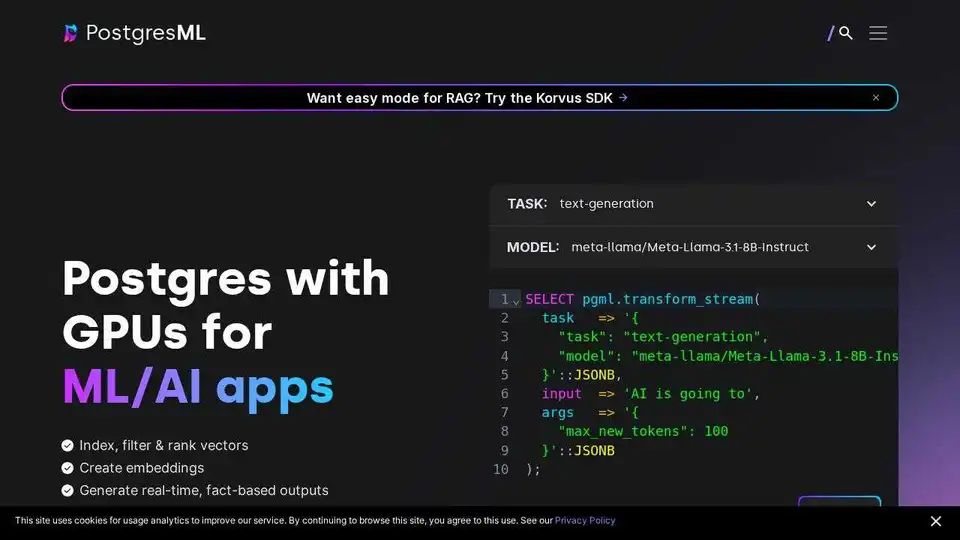Click the arrow icon after Korvus SDK

(x=623, y=98)
